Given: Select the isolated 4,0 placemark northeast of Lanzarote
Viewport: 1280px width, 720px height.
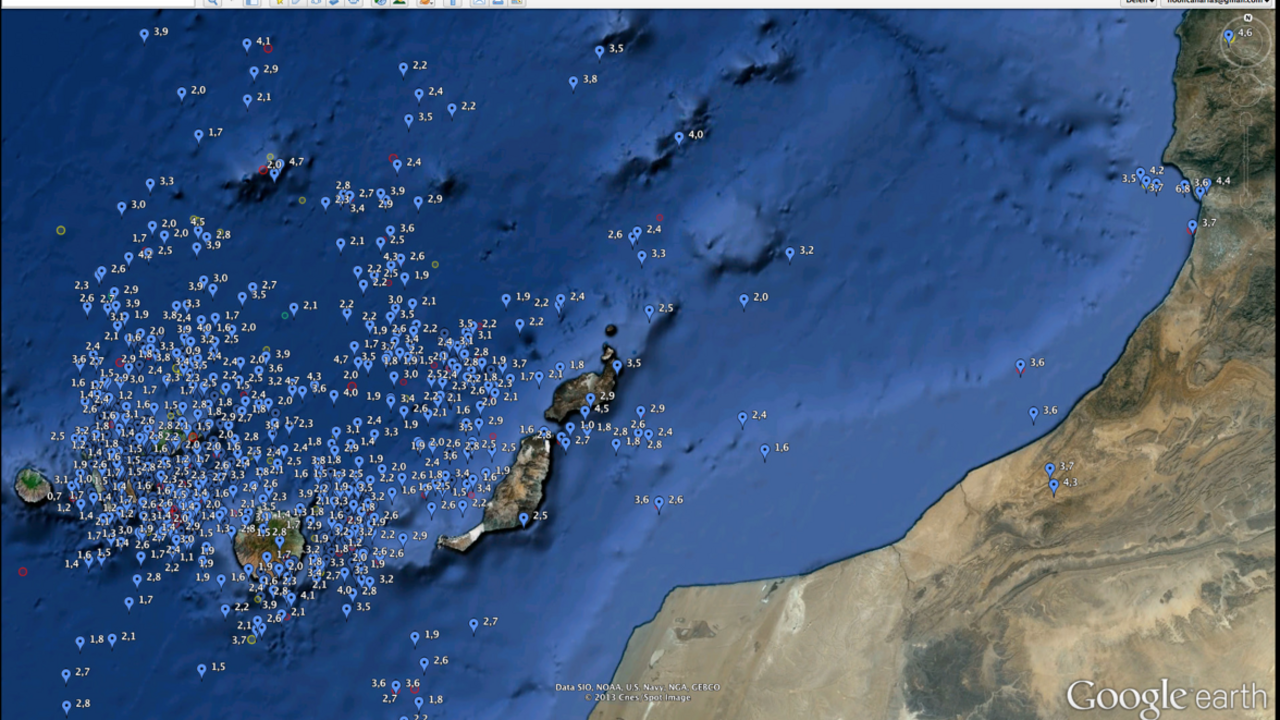Looking at the screenshot, I should click(x=679, y=138).
